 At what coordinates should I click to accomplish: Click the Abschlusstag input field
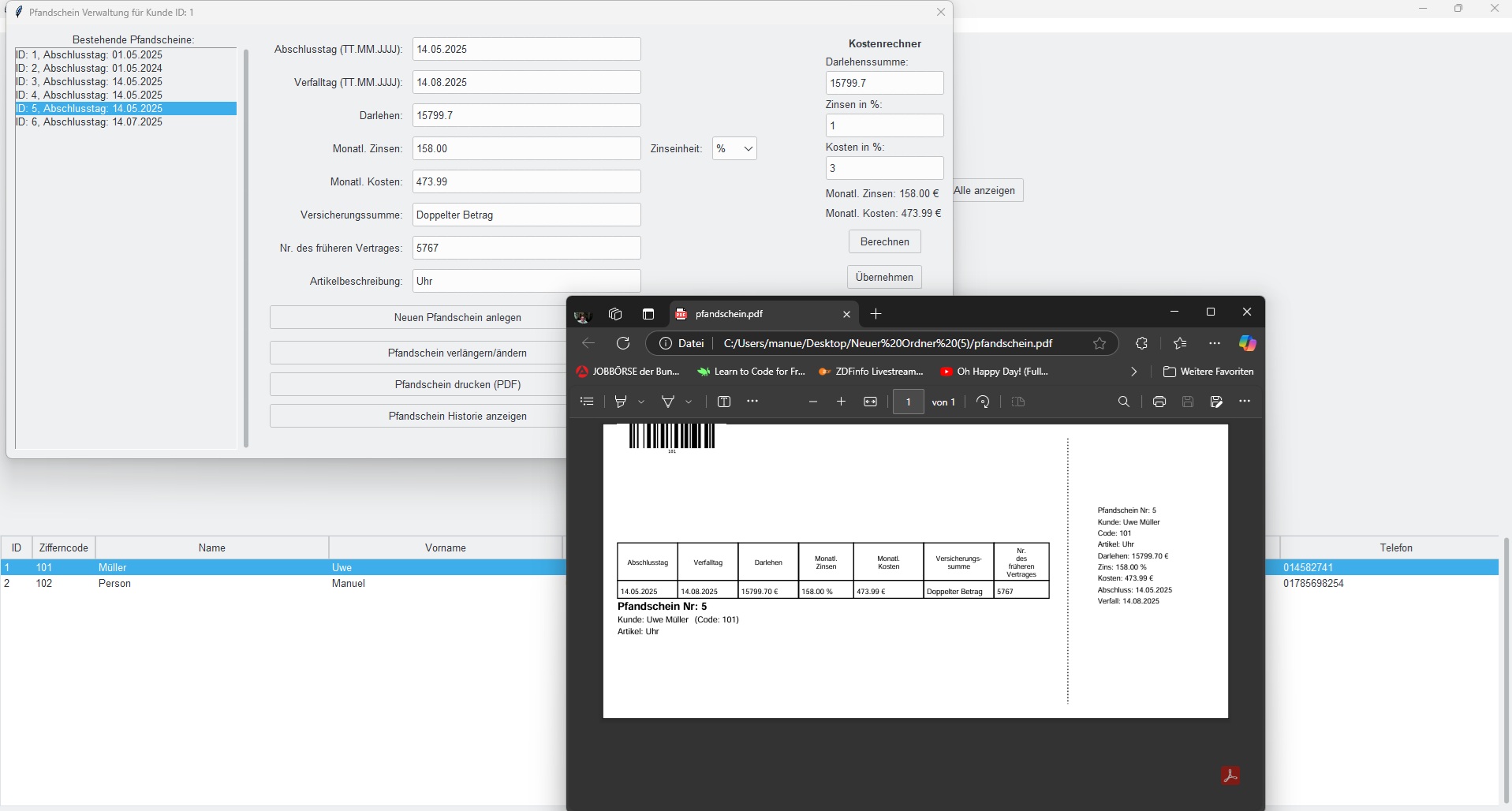click(527, 49)
